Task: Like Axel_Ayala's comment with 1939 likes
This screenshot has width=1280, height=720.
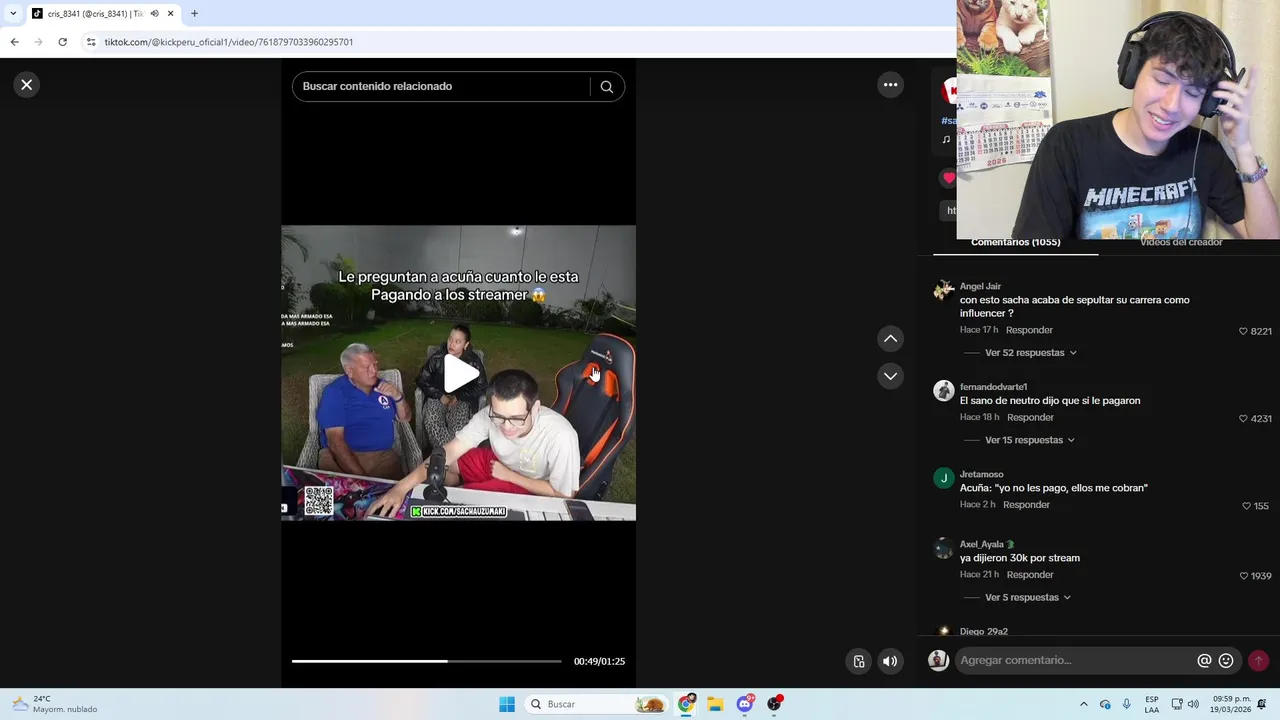Action: point(1243,576)
